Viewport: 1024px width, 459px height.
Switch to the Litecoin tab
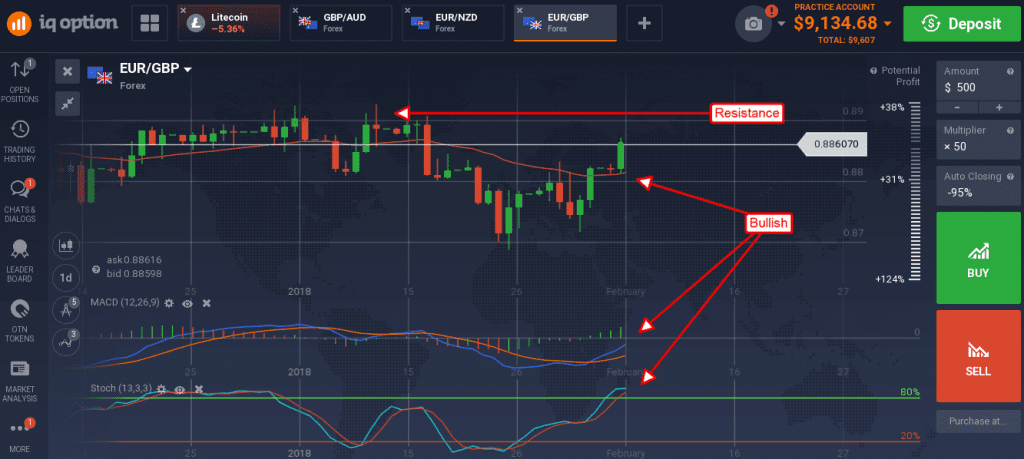(x=228, y=24)
